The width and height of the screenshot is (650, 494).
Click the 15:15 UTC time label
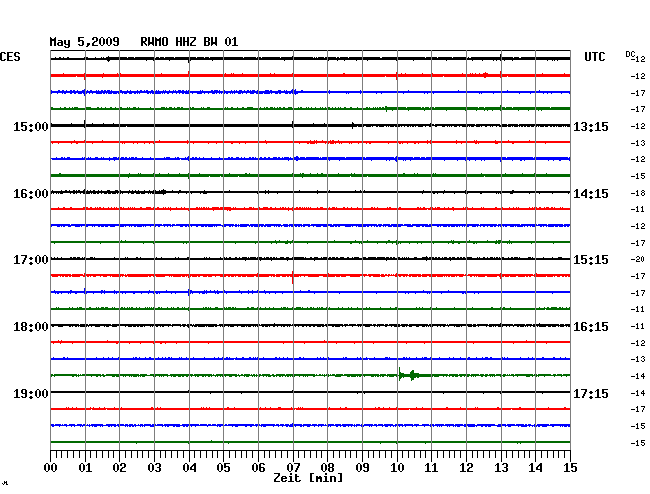[591, 260]
